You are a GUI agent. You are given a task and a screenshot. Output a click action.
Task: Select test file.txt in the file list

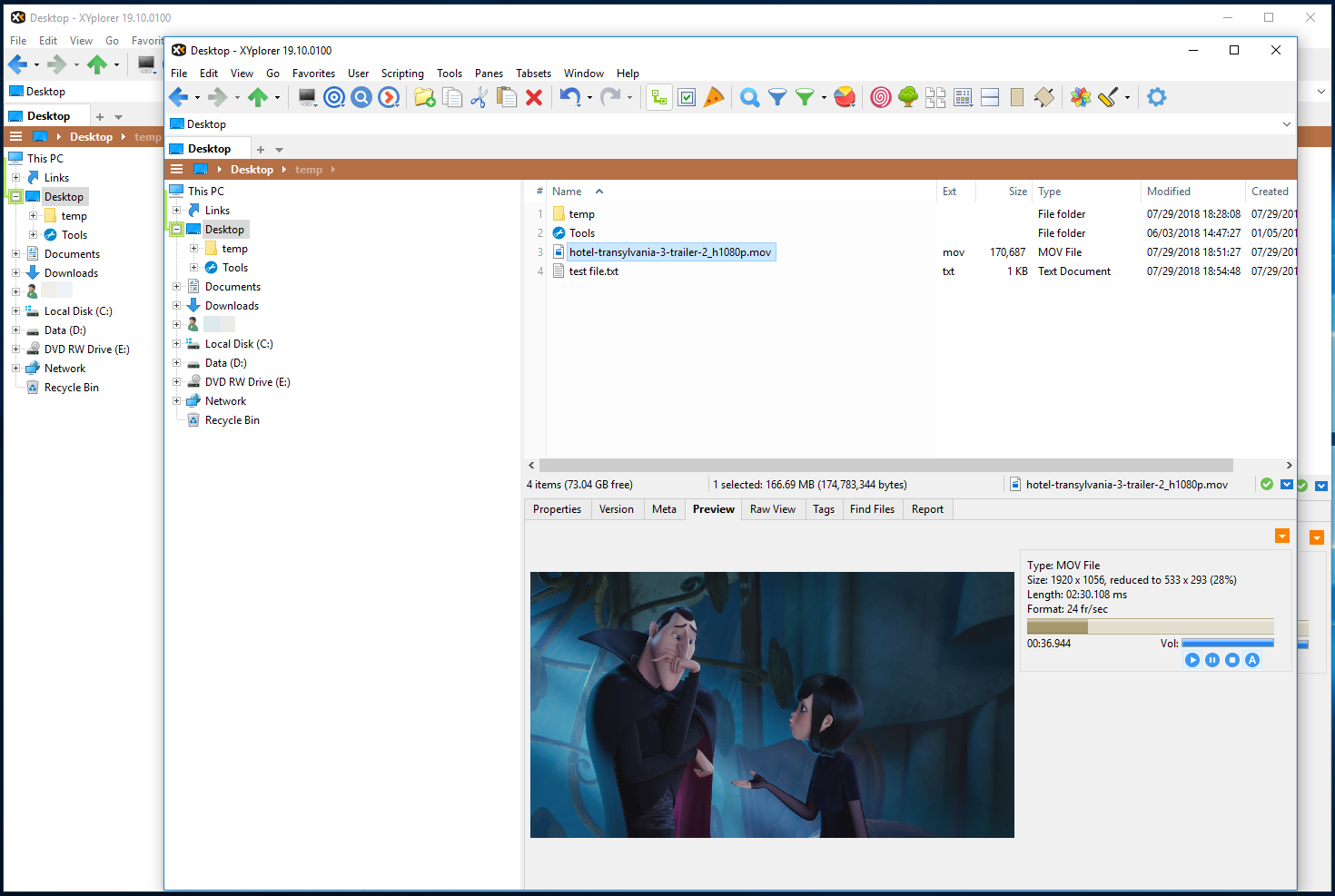[593, 271]
